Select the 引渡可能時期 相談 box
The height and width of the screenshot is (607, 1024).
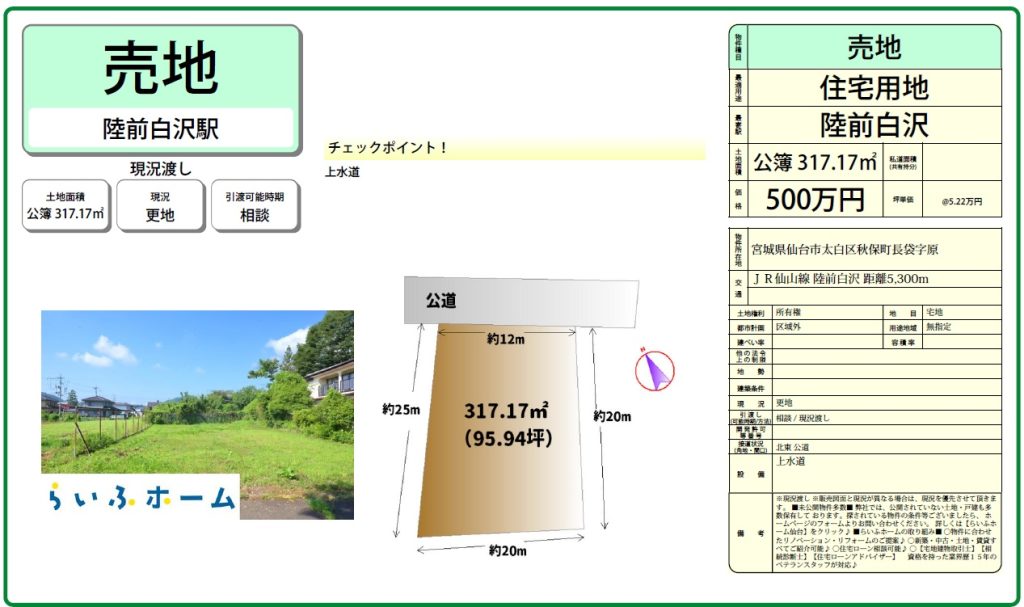click(x=254, y=206)
